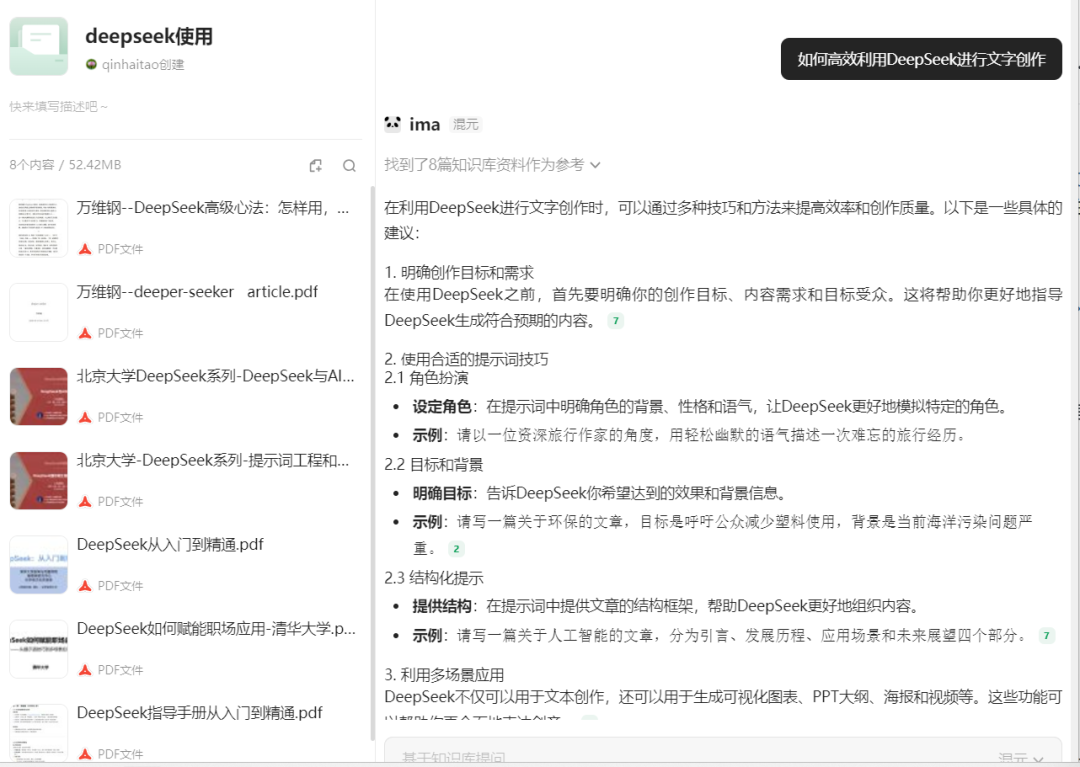This screenshot has width=1080, height=767.
Task: Open thumbnail of DeepSeek从入门到精通.pdf
Action: click(39, 565)
